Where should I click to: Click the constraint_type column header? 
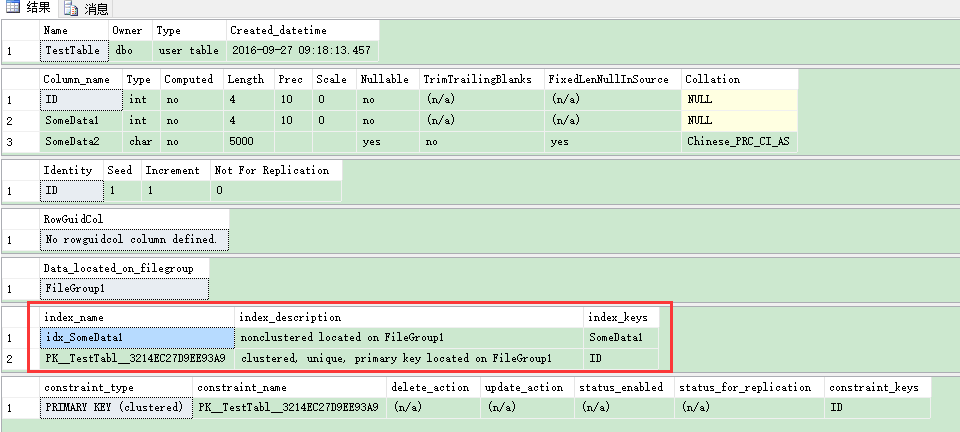tap(116, 387)
